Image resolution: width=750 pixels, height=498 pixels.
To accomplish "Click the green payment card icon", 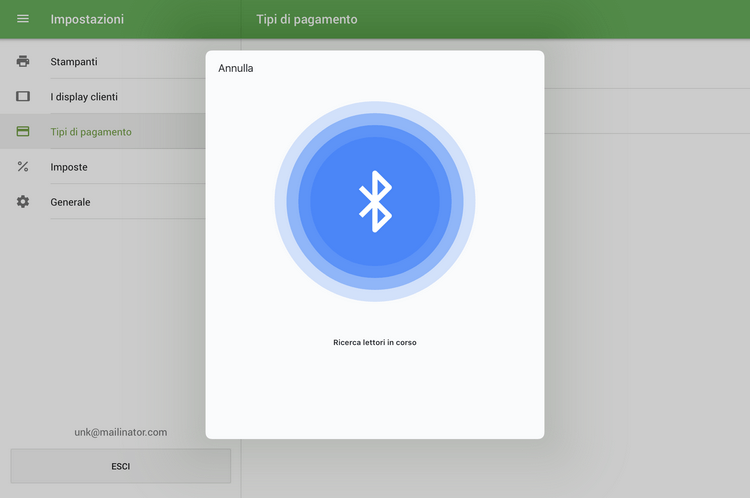I will click(x=23, y=132).
